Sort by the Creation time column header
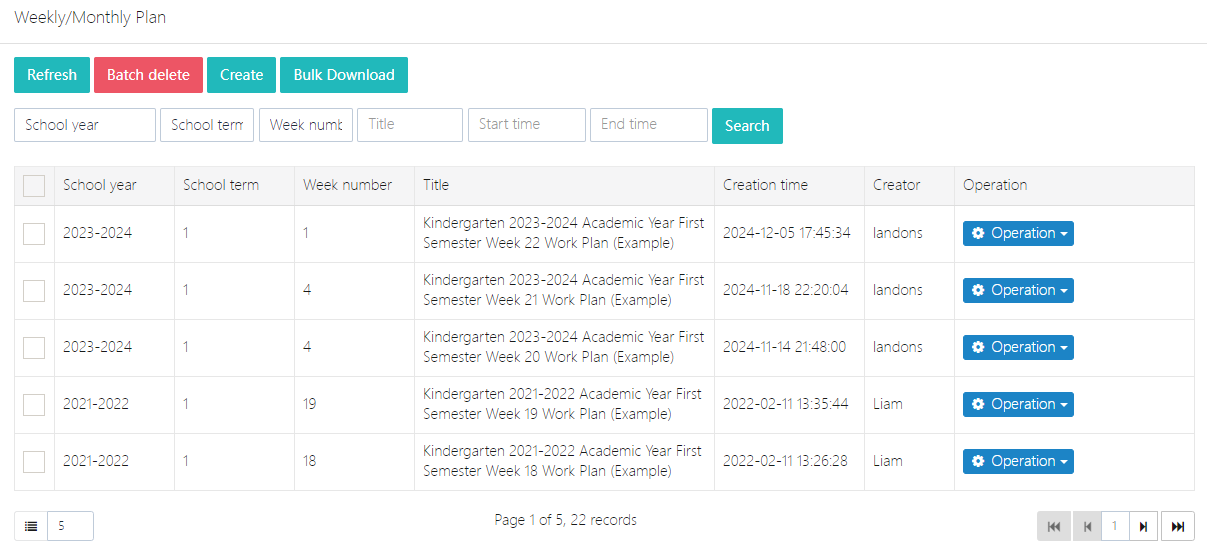This screenshot has width=1207, height=554. (765, 185)
